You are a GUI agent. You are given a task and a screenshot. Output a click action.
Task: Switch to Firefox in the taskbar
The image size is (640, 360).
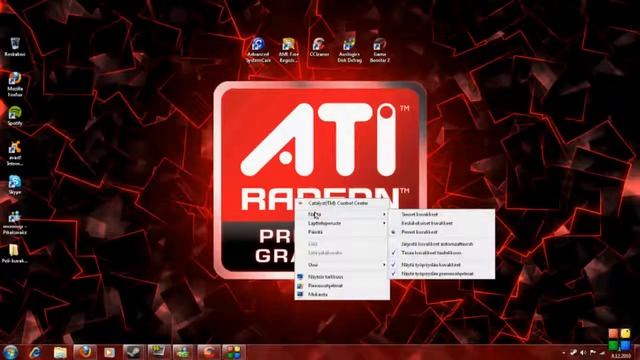[x=85, y=352]
